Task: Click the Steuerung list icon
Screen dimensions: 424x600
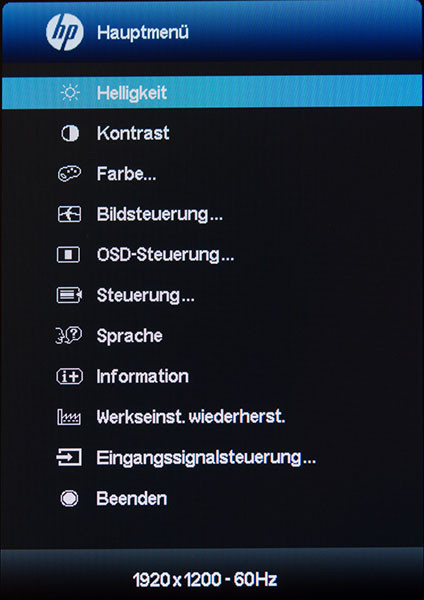Action: [69, 295]
